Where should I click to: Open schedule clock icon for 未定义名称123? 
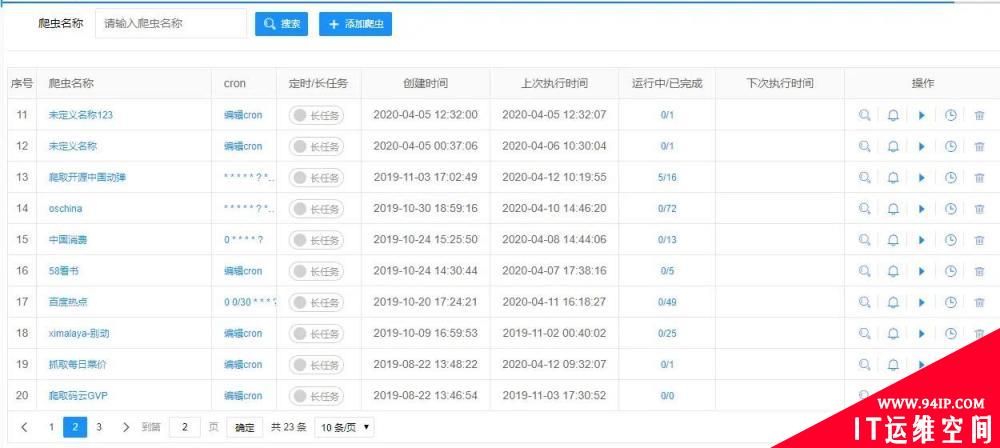click(x=950, y=116)
